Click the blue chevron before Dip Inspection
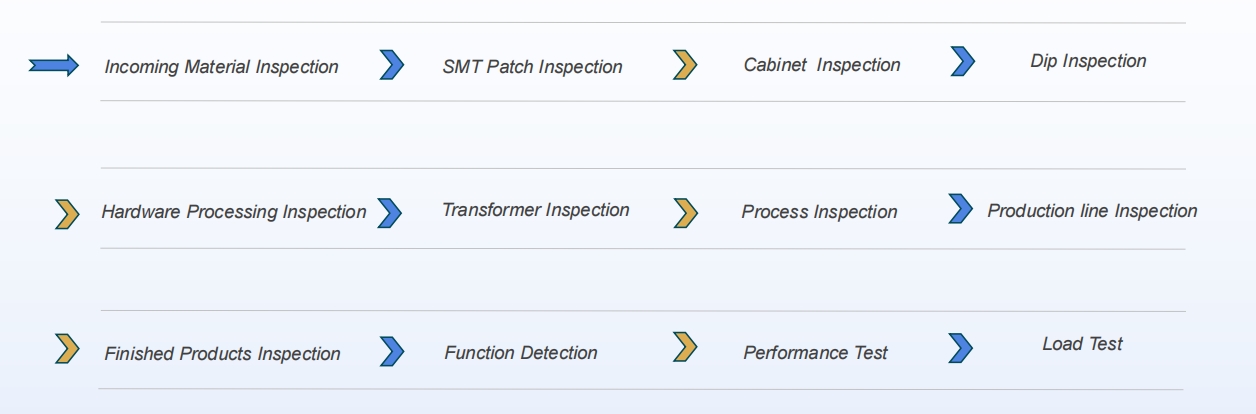 click(962, 61)
